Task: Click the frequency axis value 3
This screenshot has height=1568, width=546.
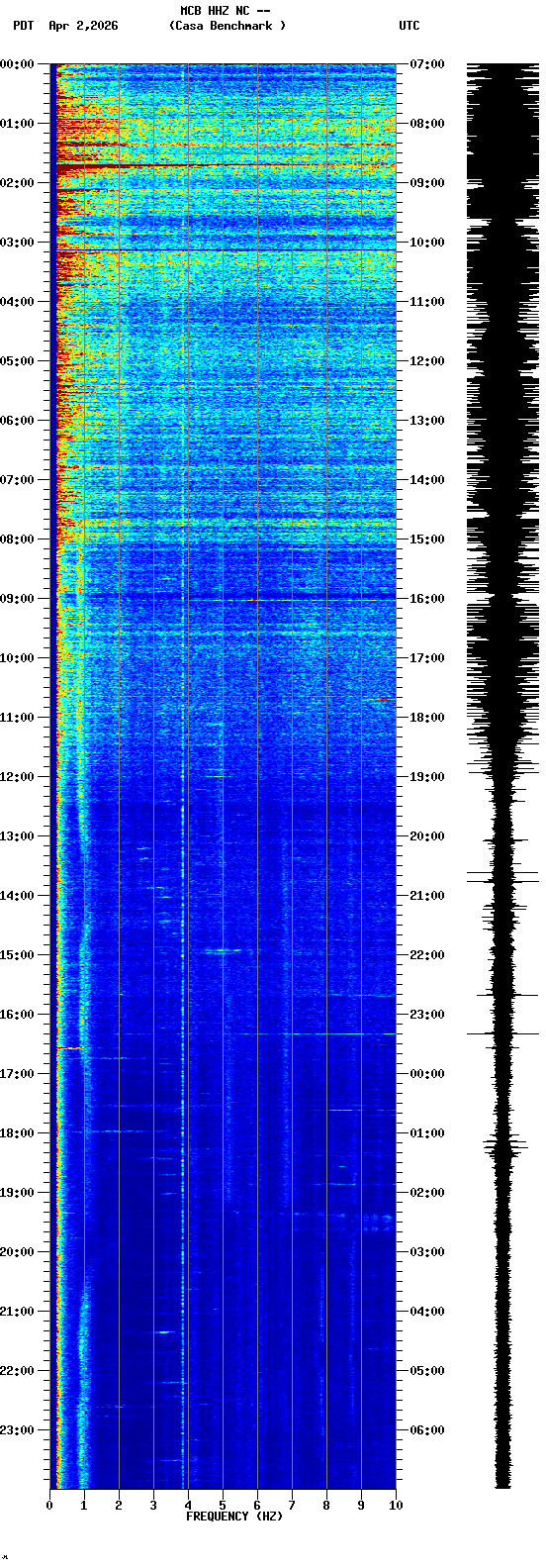Action: [153, 1506]
